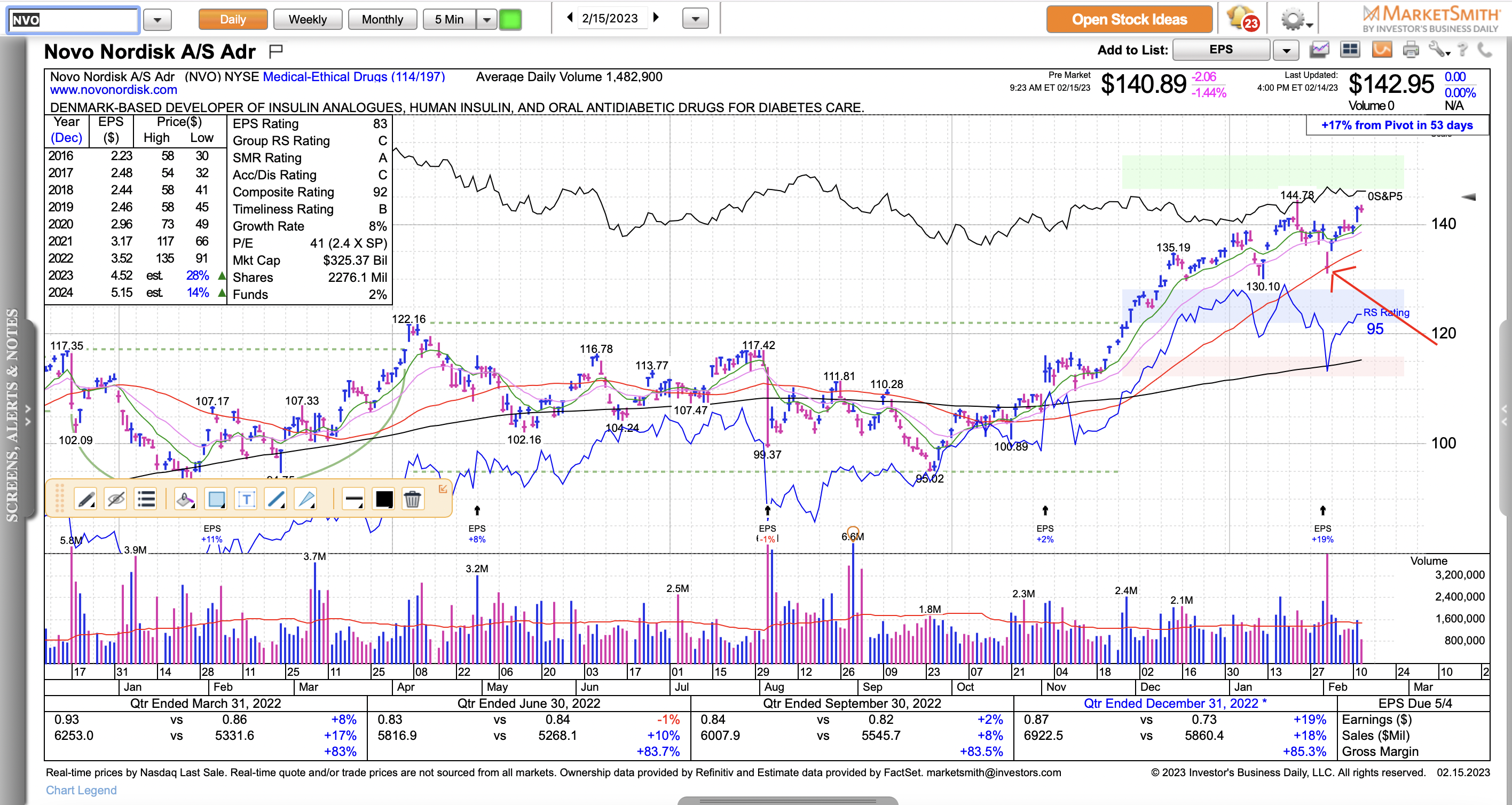Open the annotations list icon
This screenshot has width=1512, height=805.
[x=146, y=499]
